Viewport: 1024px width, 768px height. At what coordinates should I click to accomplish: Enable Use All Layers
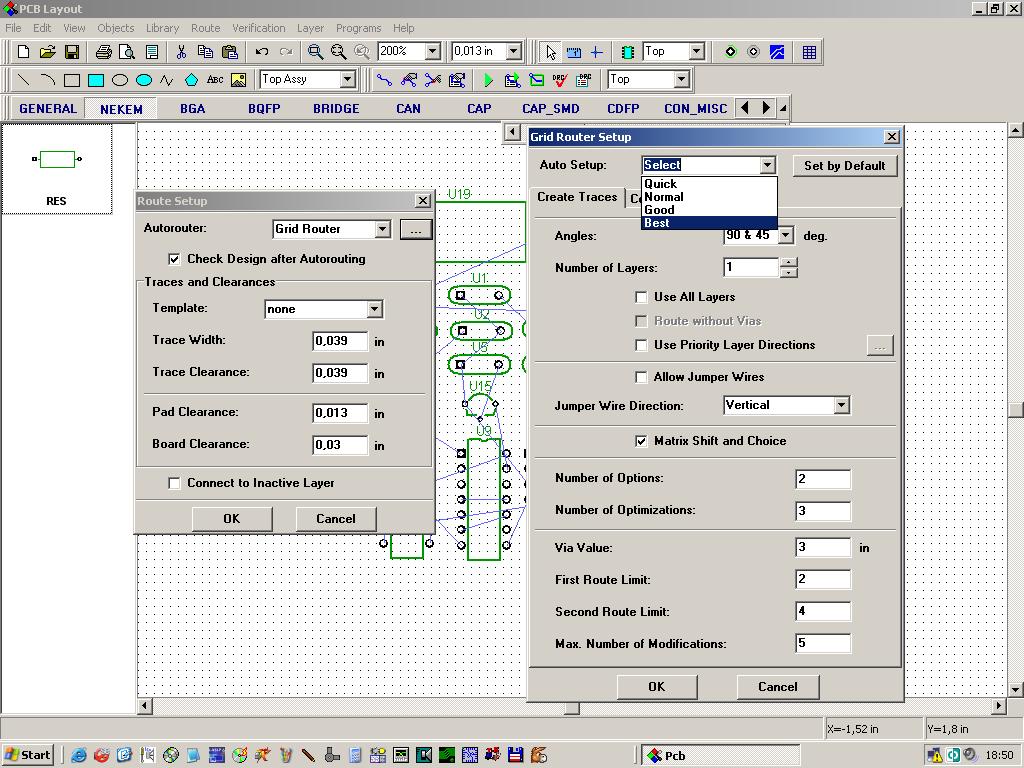pyautogui.click(x=641, y=297)
